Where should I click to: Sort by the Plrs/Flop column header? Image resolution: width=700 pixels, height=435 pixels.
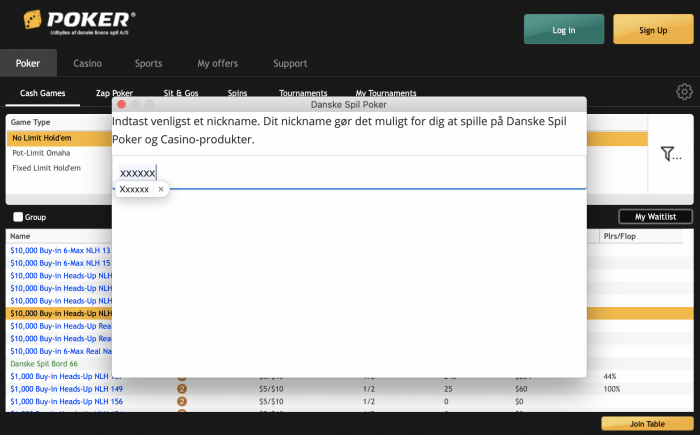620,236
